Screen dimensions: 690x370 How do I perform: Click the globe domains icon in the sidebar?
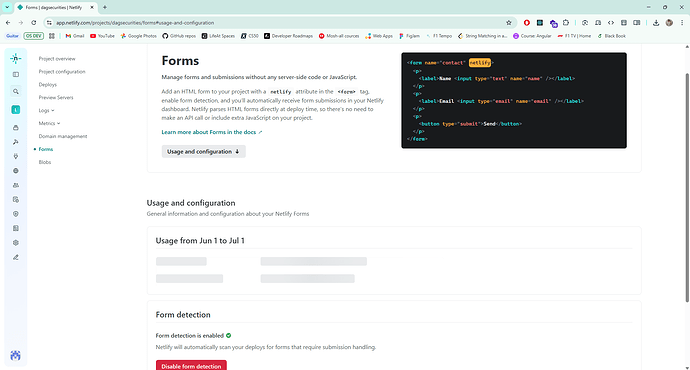(x=16, y=171)
